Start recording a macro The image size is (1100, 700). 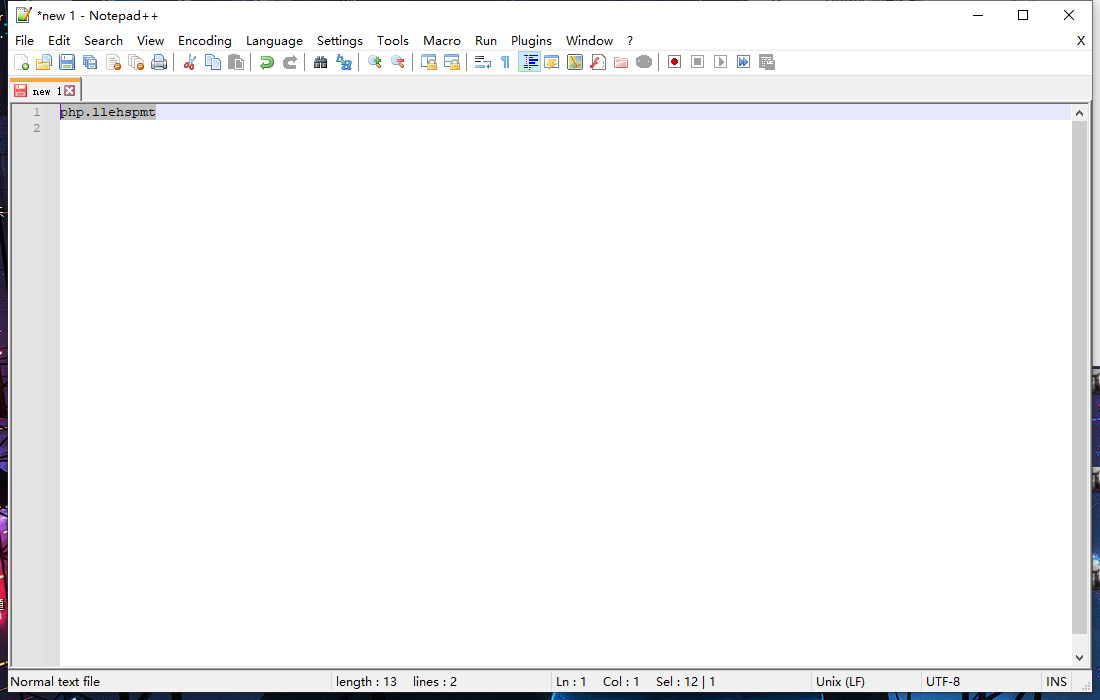point(673,61)
